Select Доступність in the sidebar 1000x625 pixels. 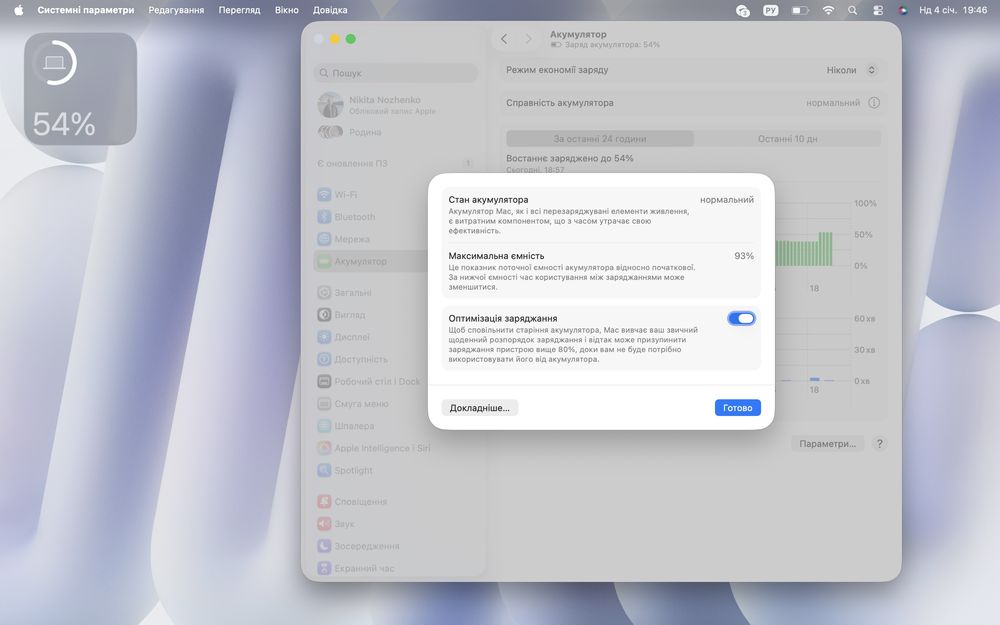click(x=395, y=359)
